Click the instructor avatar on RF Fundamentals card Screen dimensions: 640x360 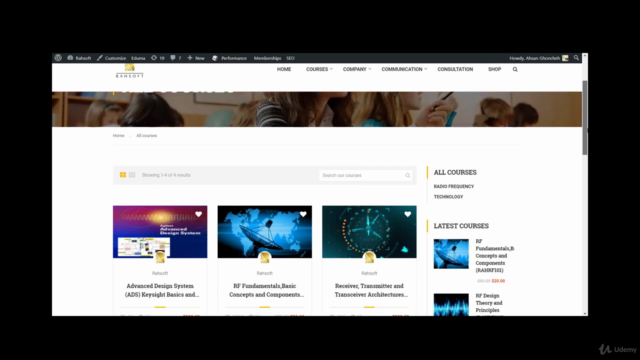(264, 258)
